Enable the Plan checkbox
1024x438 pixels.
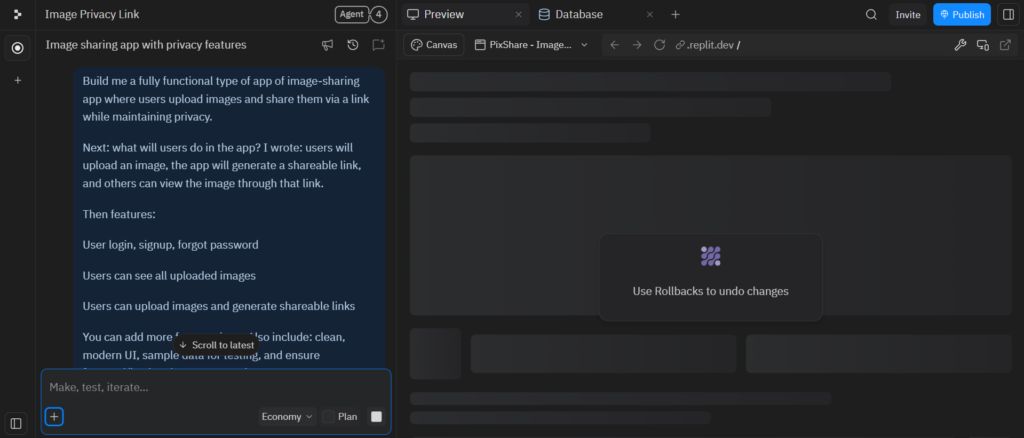coord(329,417)
